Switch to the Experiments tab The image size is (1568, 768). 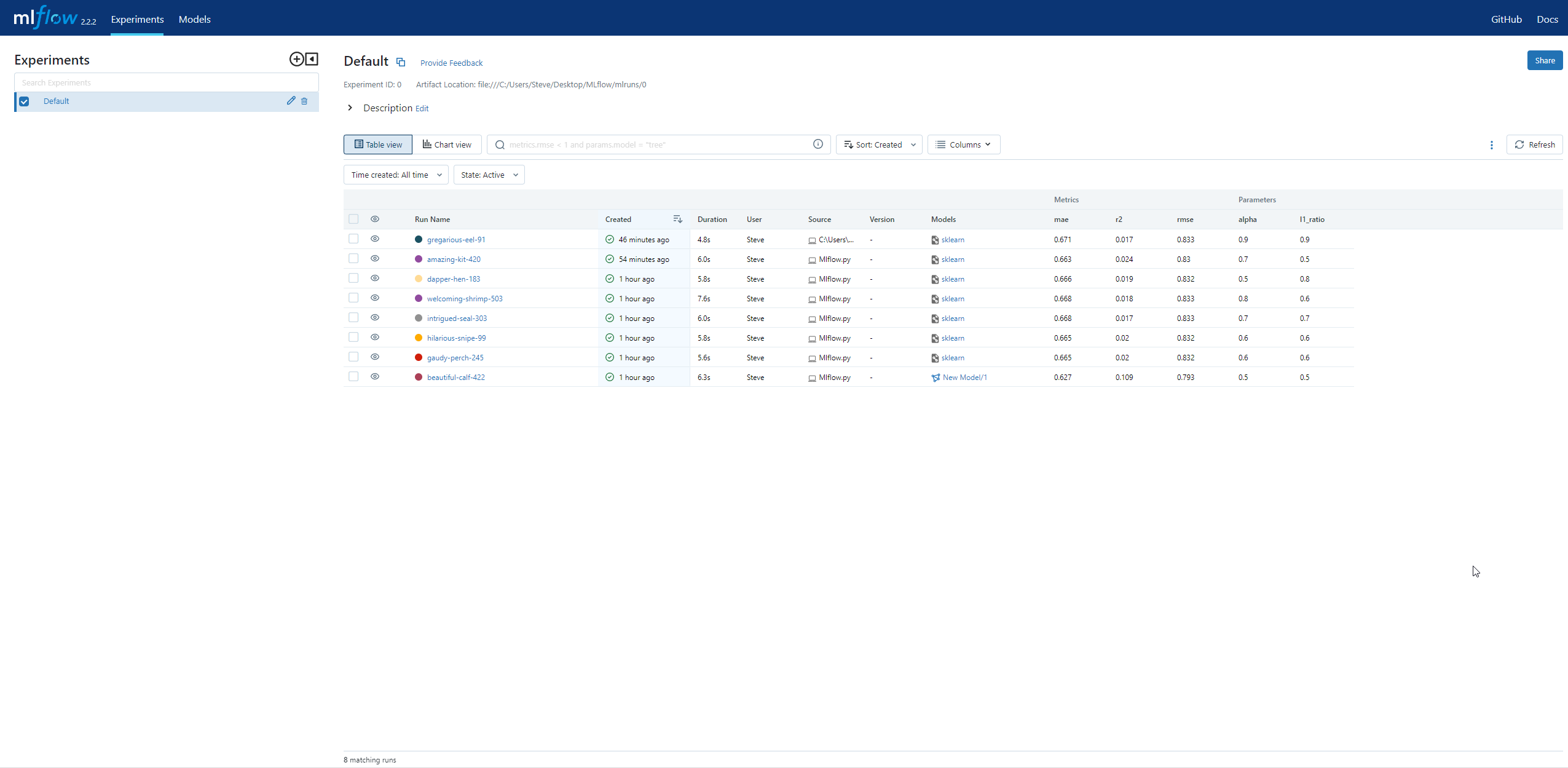coord(137,19)
